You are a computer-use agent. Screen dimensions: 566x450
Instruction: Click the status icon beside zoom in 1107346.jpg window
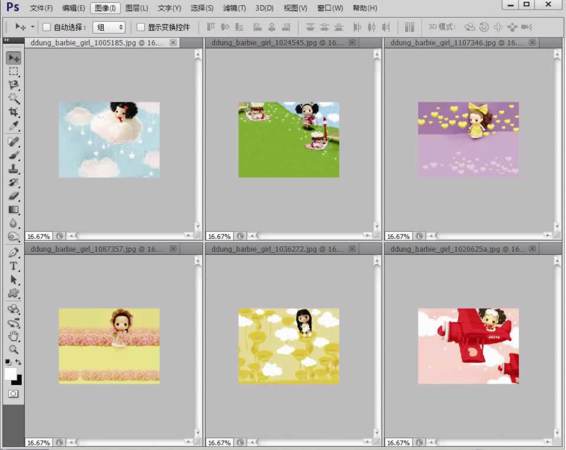[419, 236]
